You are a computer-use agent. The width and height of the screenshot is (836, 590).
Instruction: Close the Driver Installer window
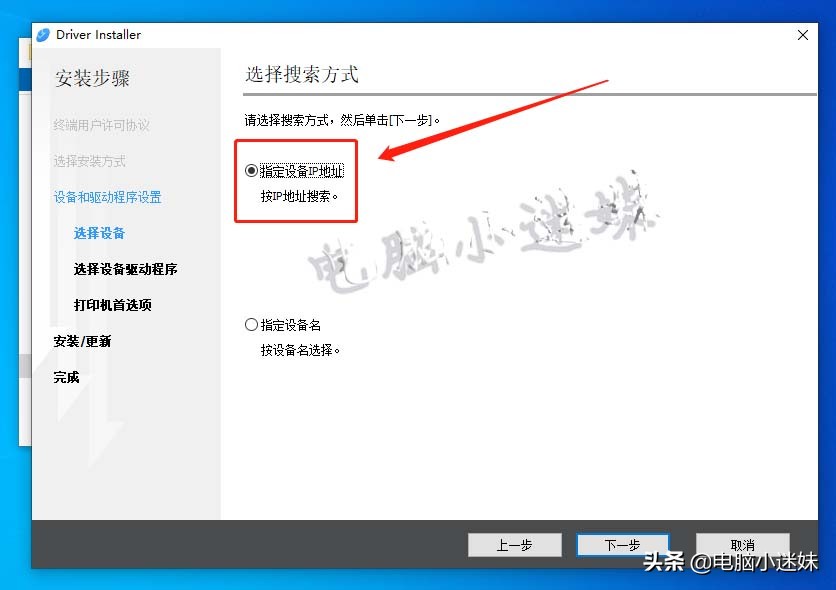pyautogui.click(x=803, y=34)
